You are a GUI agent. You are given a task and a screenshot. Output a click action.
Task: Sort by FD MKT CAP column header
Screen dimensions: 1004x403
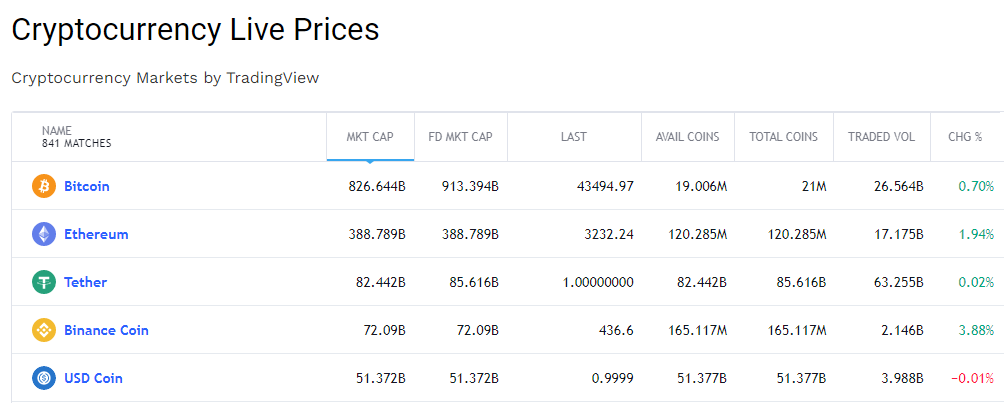coord(460,137)
